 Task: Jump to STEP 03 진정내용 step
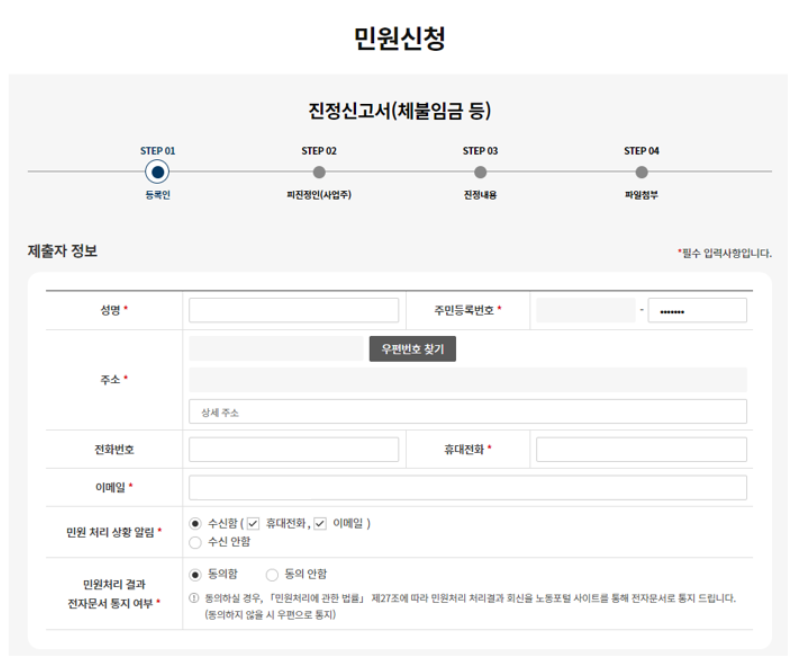(480, 170)
